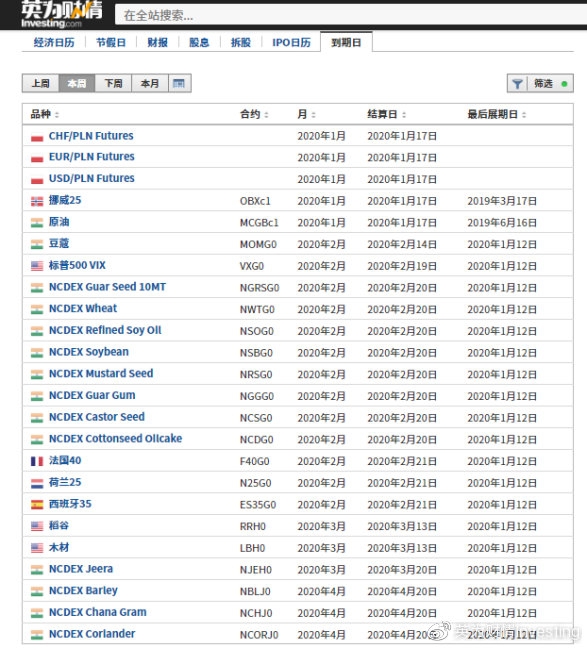Open the NCDEX Coriander link
Viewport: 587px width, 649px height.
click(92, 634)
